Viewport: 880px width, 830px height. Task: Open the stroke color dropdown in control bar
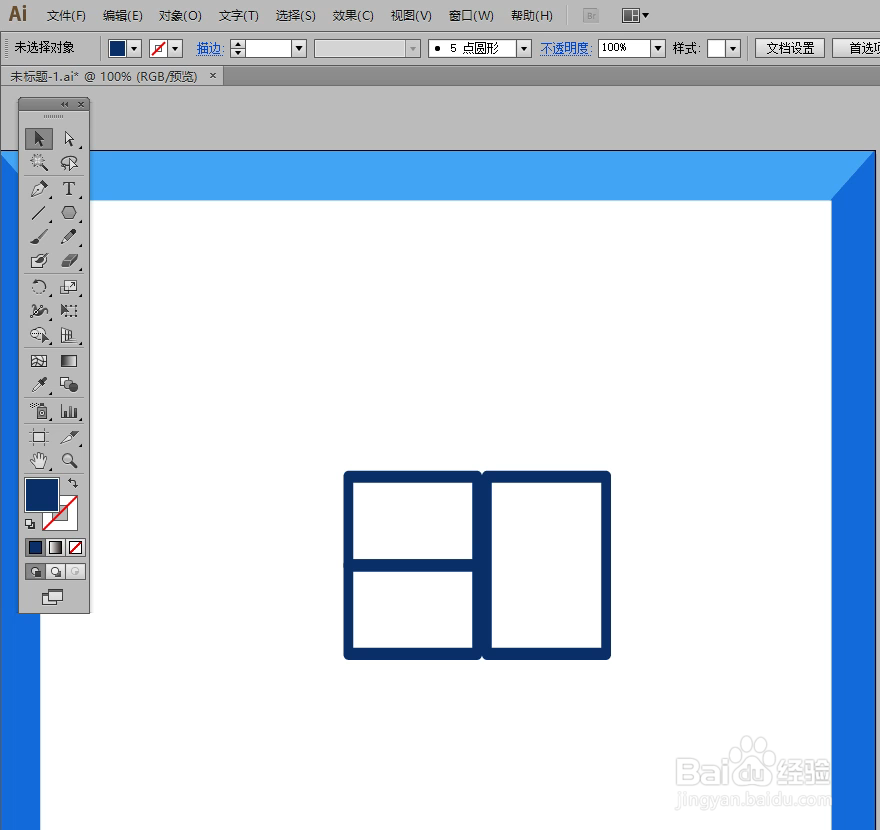click(175, 49)
